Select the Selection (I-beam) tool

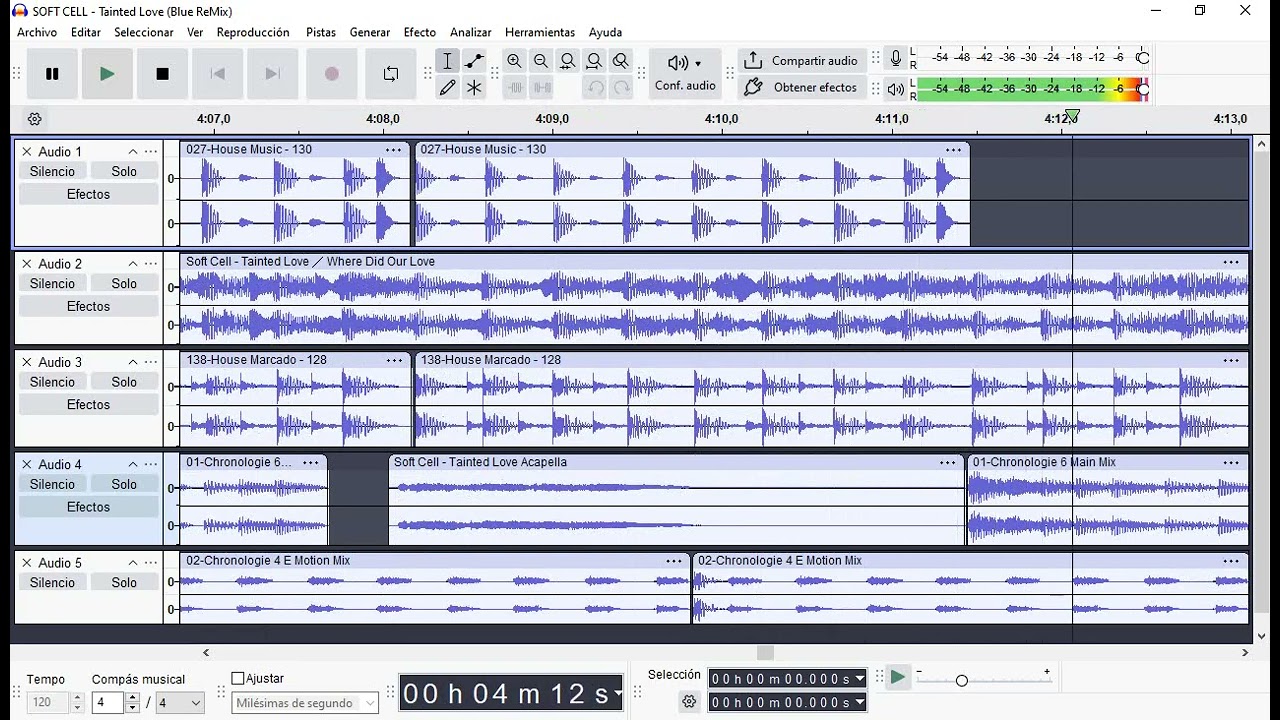(x=447, y=61)
